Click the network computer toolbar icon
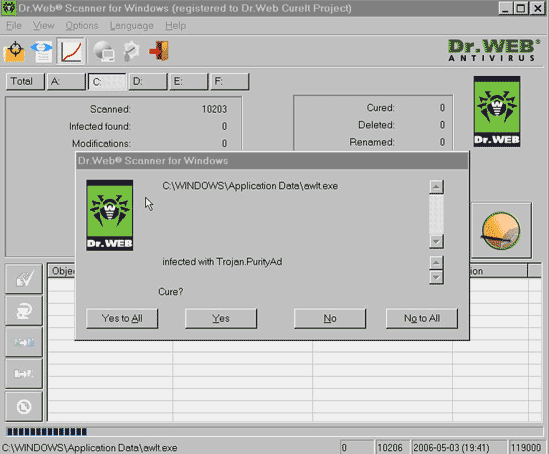This screenshot has width=549, height=454. point(104,51)
